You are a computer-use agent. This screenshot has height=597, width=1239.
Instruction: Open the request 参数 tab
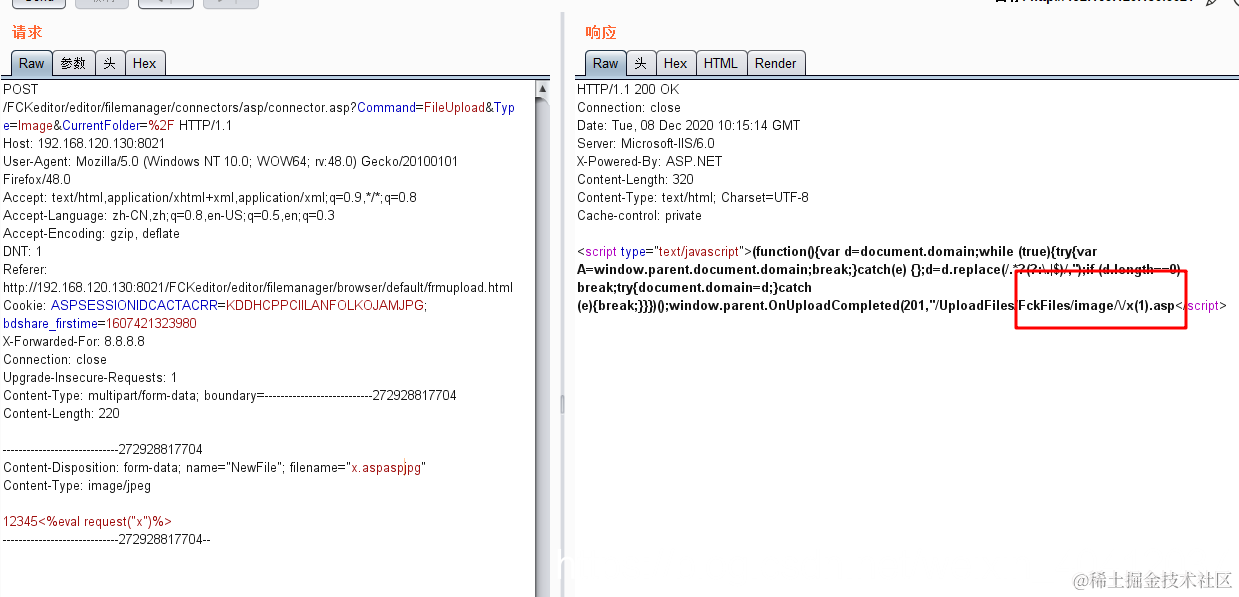74,63
